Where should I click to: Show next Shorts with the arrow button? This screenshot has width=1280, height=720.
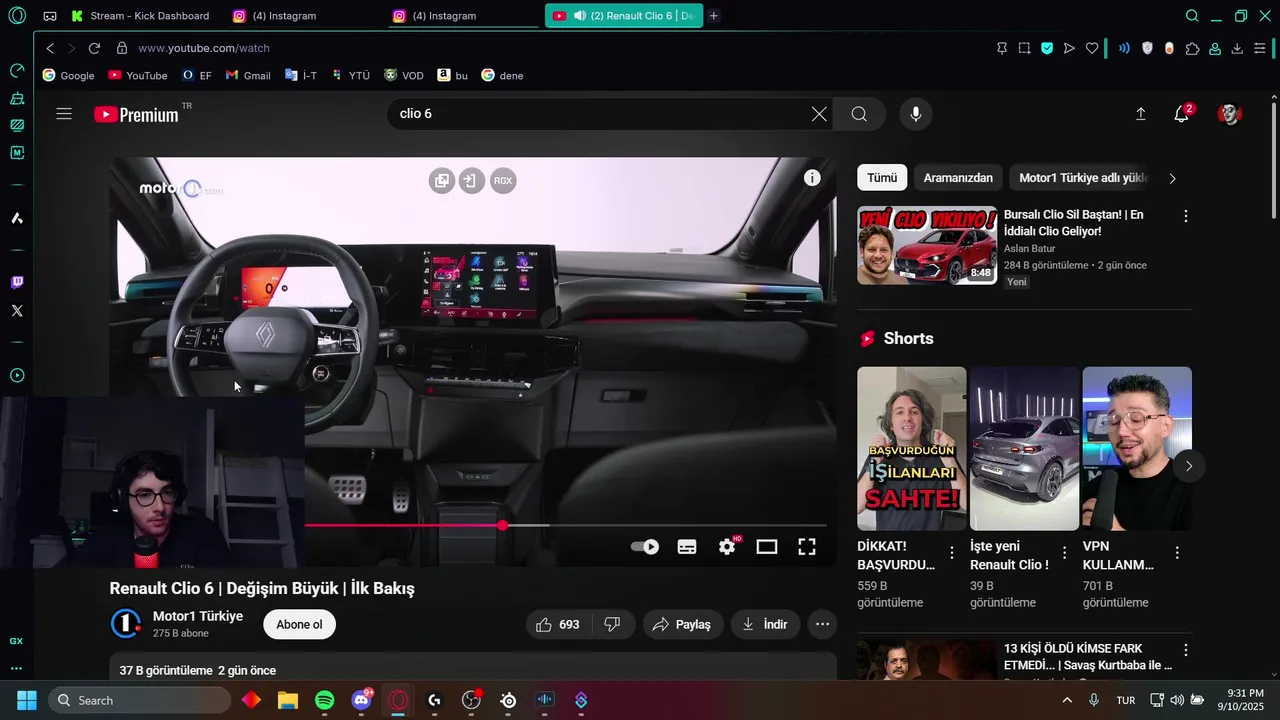1189,466
